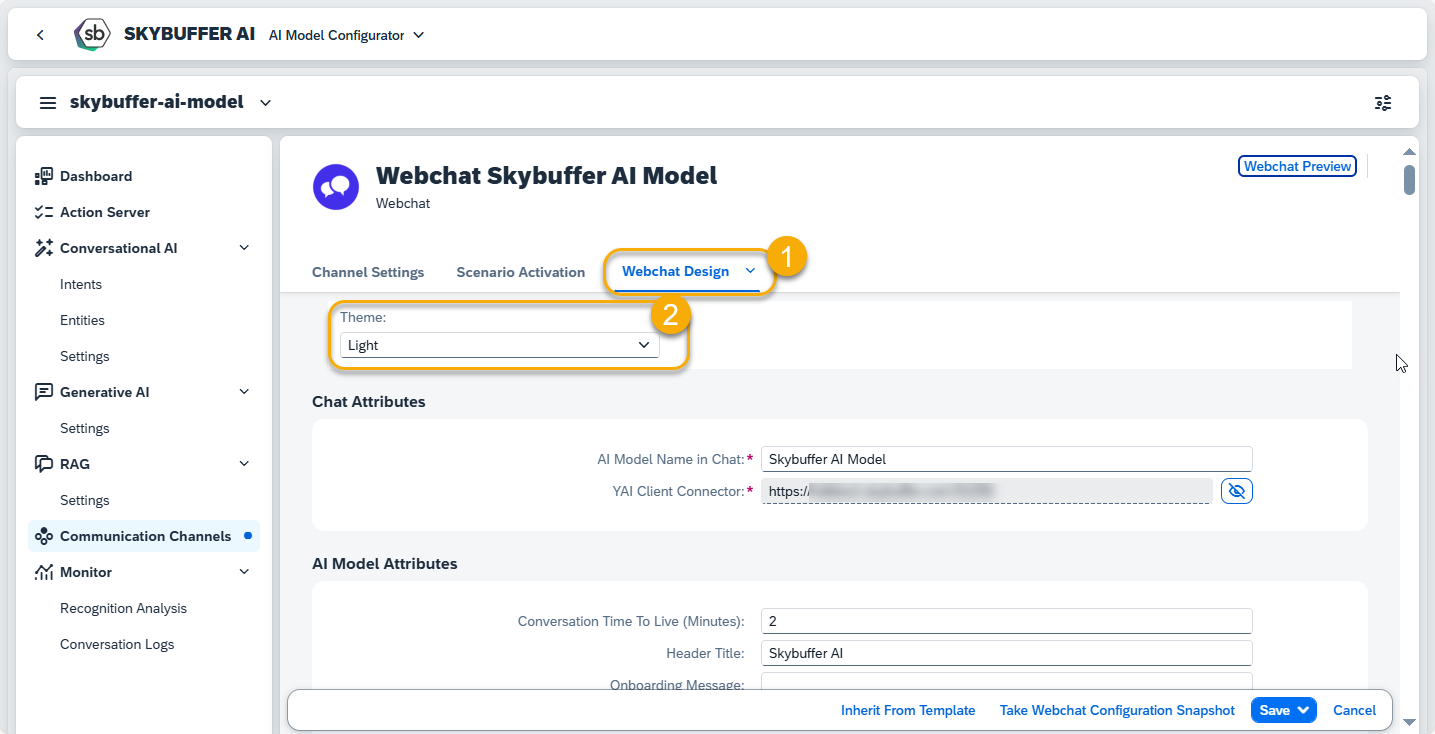Click the Conversation Time To Live field
The height and width of the screenshot is (734, 1435).
(x=1006, y=621)
